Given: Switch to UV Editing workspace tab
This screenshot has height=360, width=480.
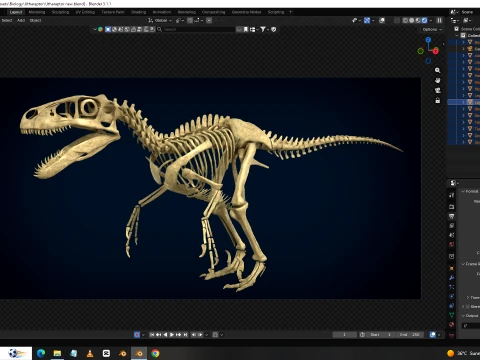Looking at the screenshot, I should [85, 12].
